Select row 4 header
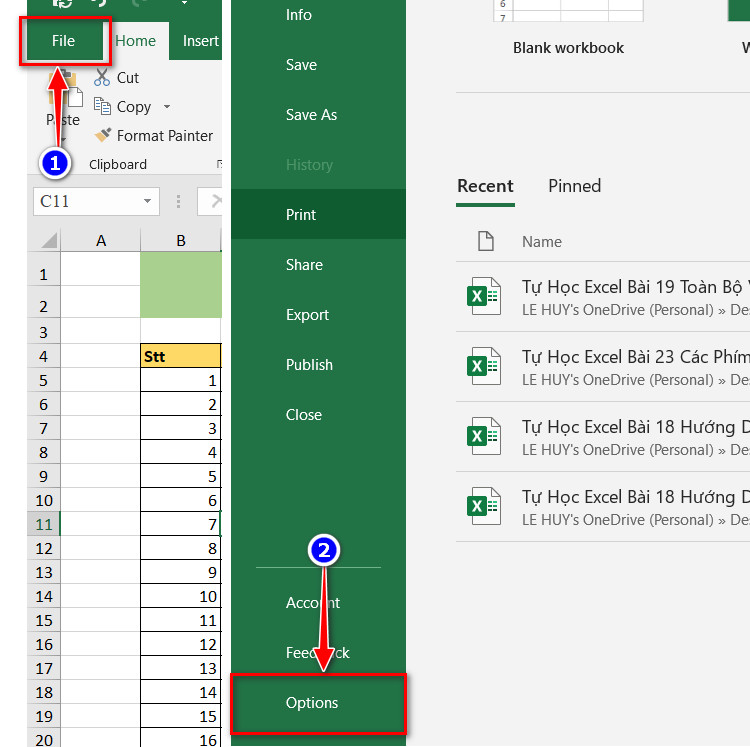Image resolution: width=750 pixels, height=747 pixels. (x=44, y=356)
